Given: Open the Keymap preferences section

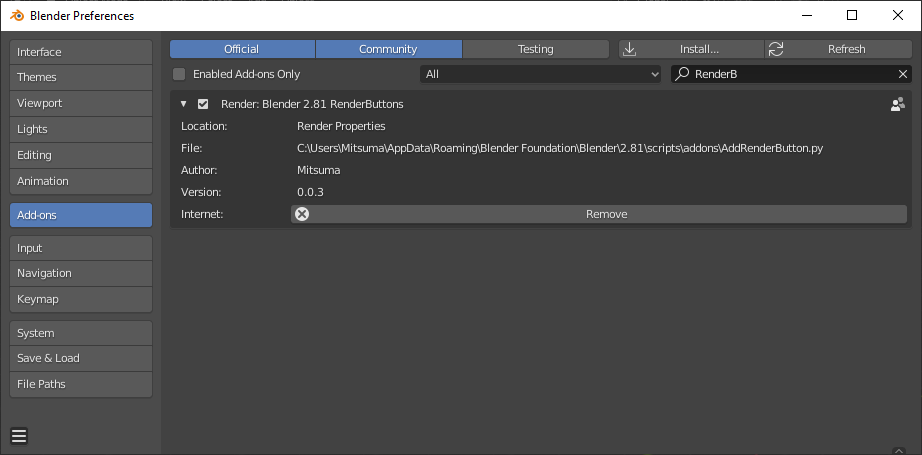Looking at the screenshot, I should (x=81, y=299).
